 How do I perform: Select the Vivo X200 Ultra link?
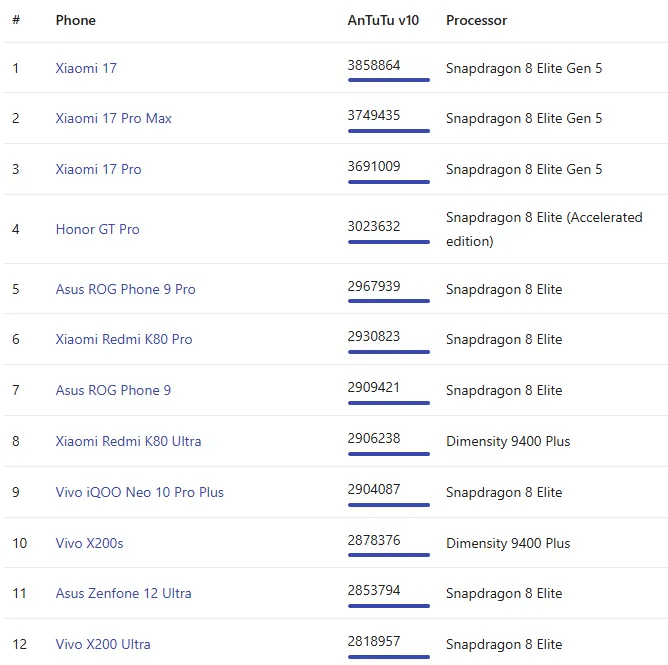(103, 644)
